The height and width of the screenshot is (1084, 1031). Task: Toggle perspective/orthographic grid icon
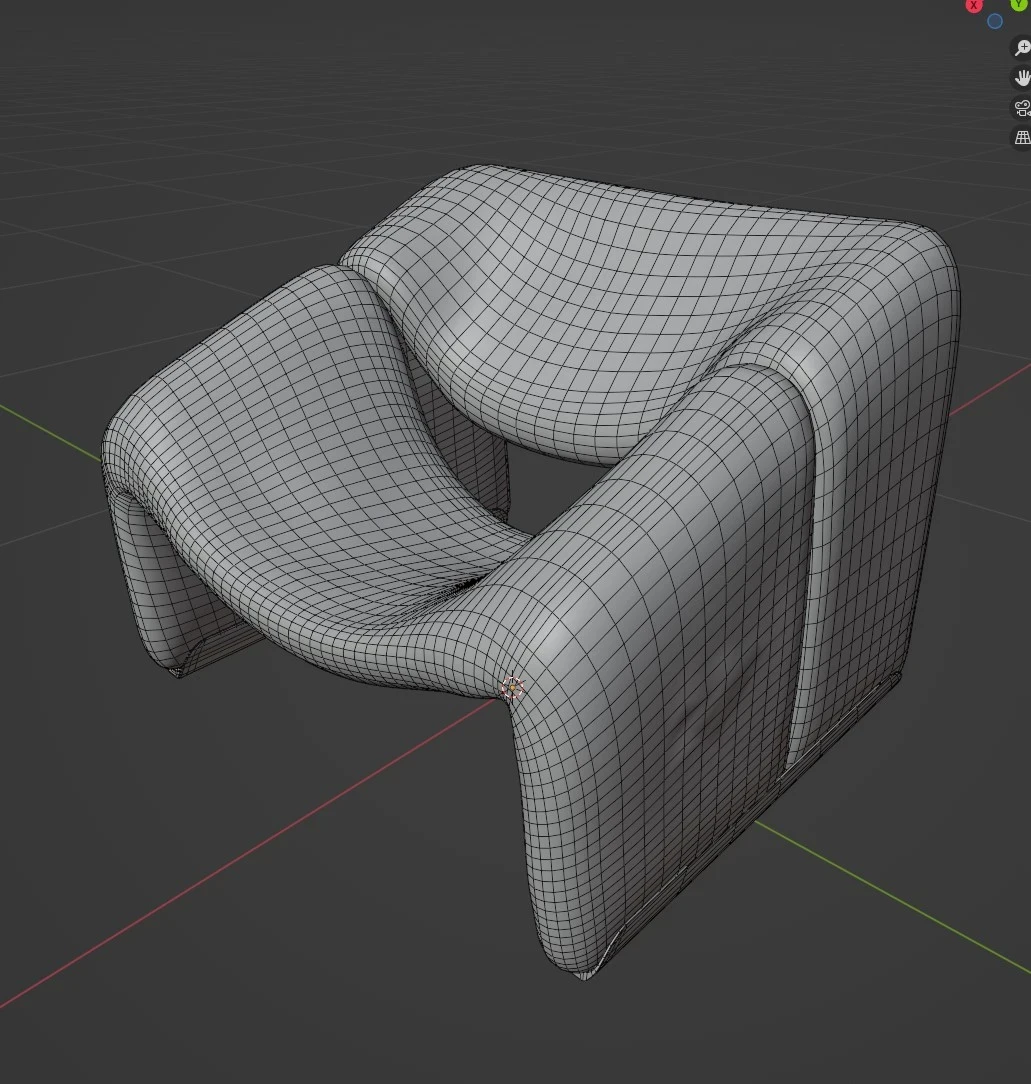[1021, 137]
